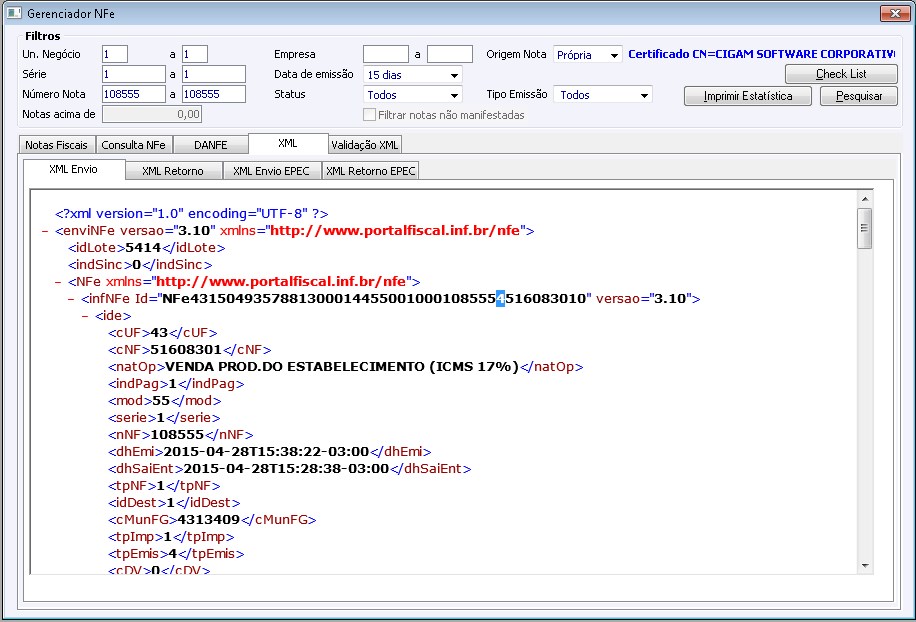916x622 pixels.
Task: Close the Gerenciador NFe window
Action: 895,13
